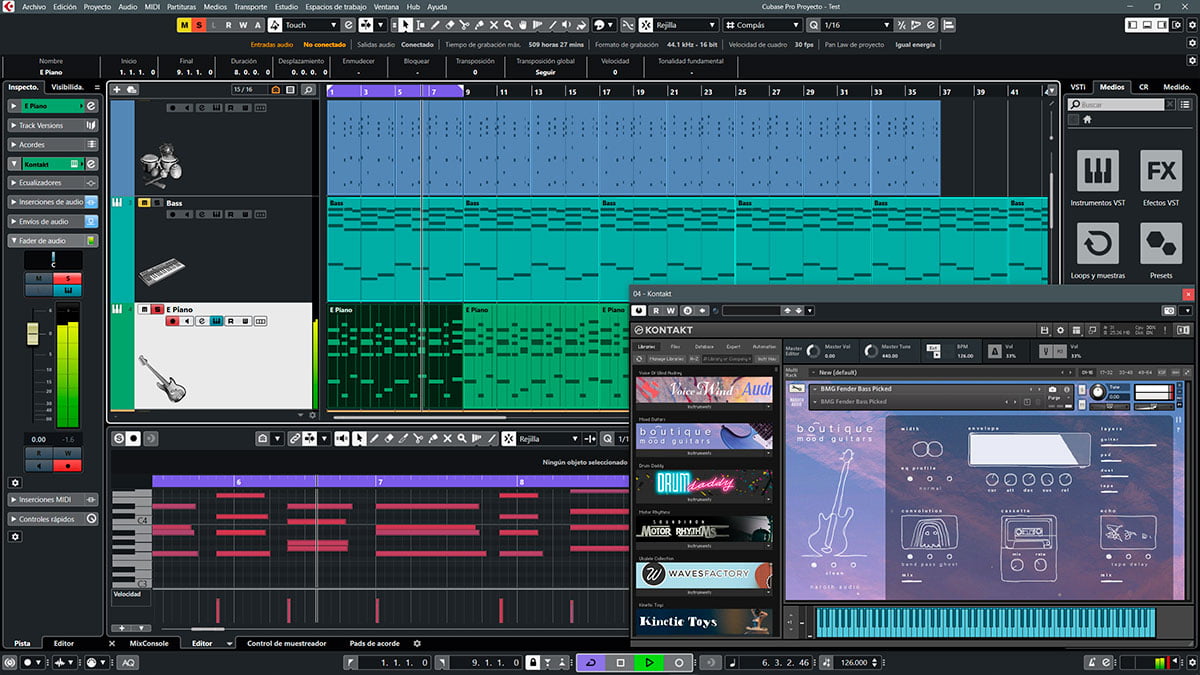Open the 1/16 quantize preset dropdown
The image size is (1200, 675).
(855, 24)
